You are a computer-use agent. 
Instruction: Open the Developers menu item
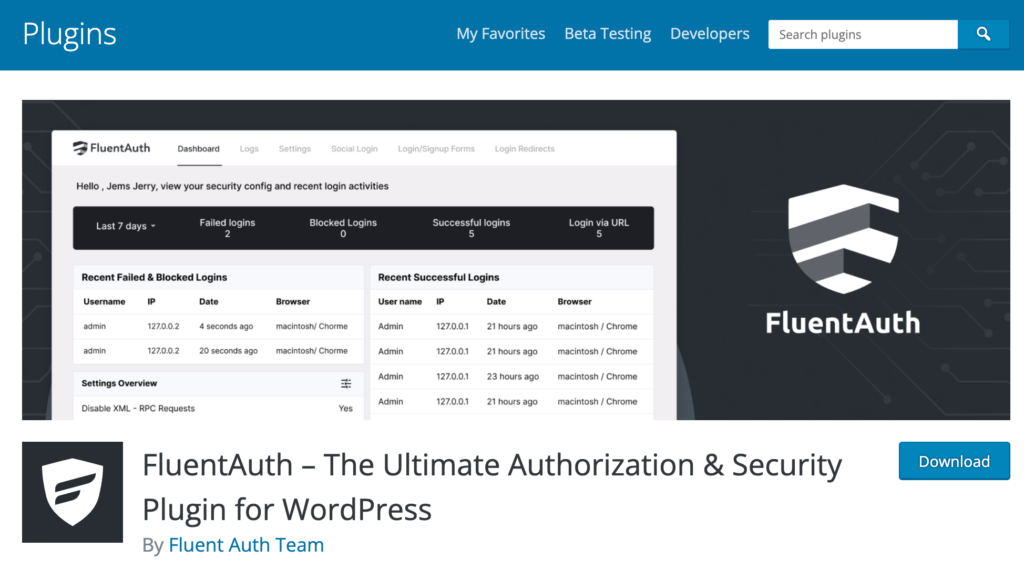709,34
